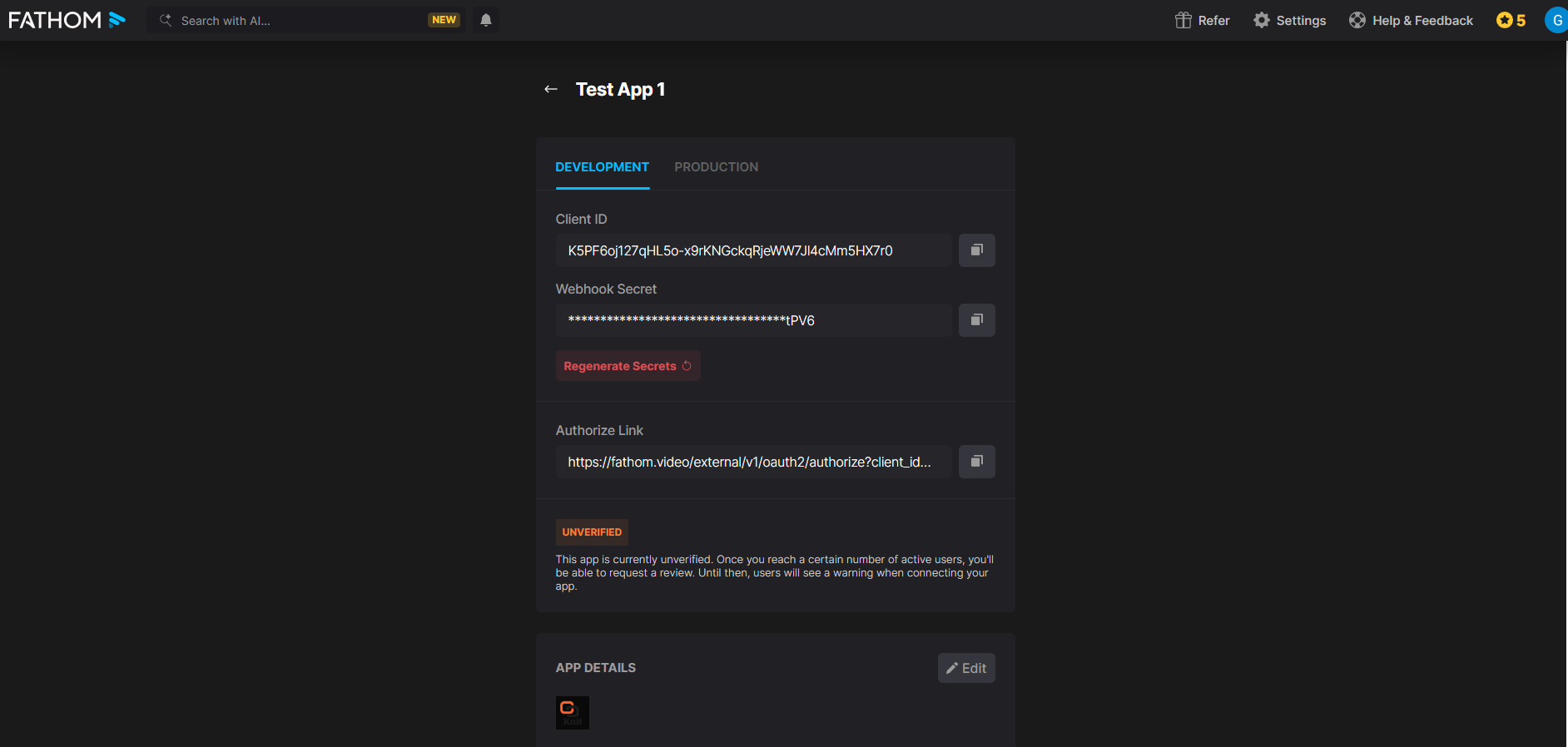Click Regenerate Secrets button
The width and height of the screenshot is (1568, 747).
[628, 366]
